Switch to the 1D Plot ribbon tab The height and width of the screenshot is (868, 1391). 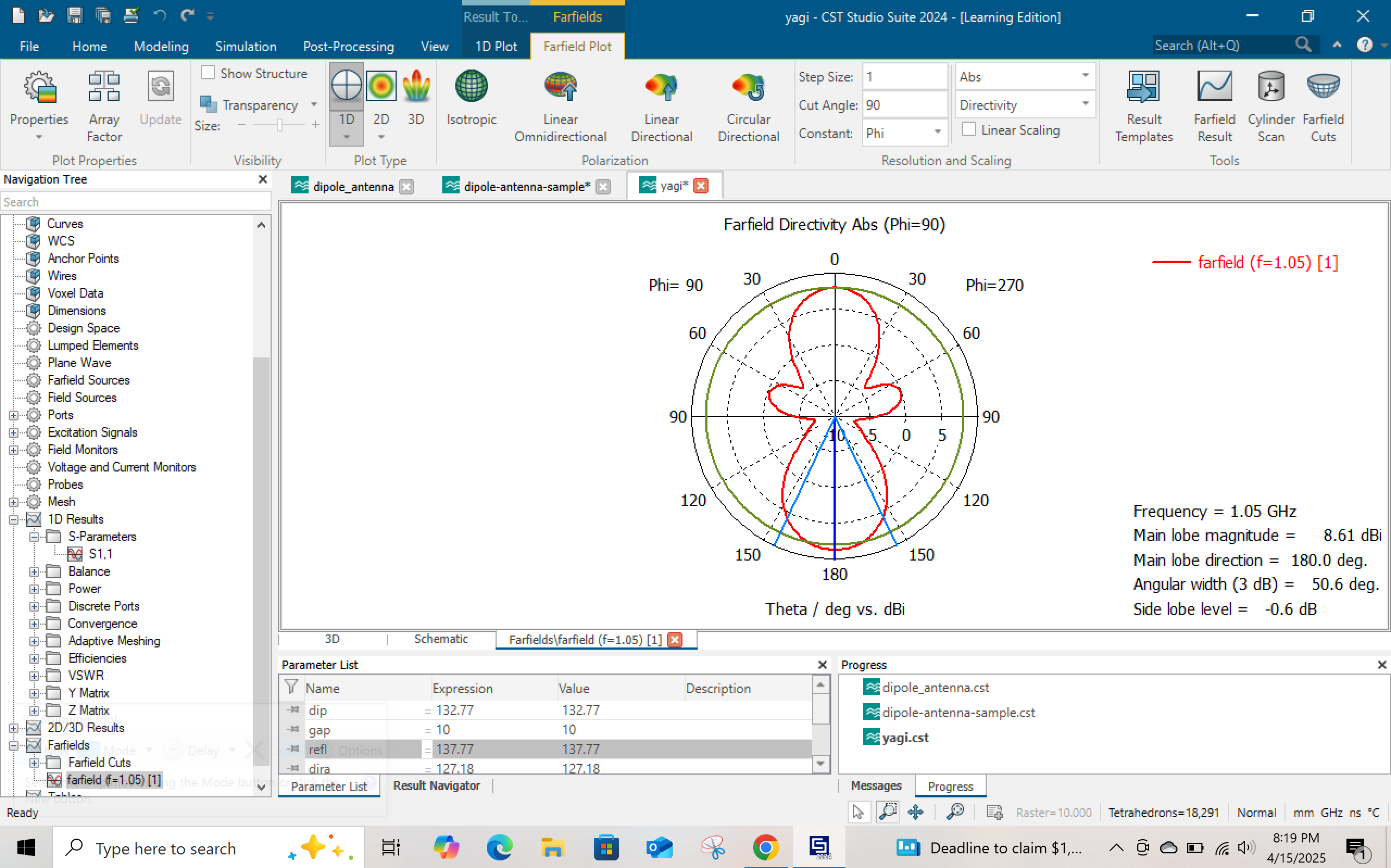[495, 47]
